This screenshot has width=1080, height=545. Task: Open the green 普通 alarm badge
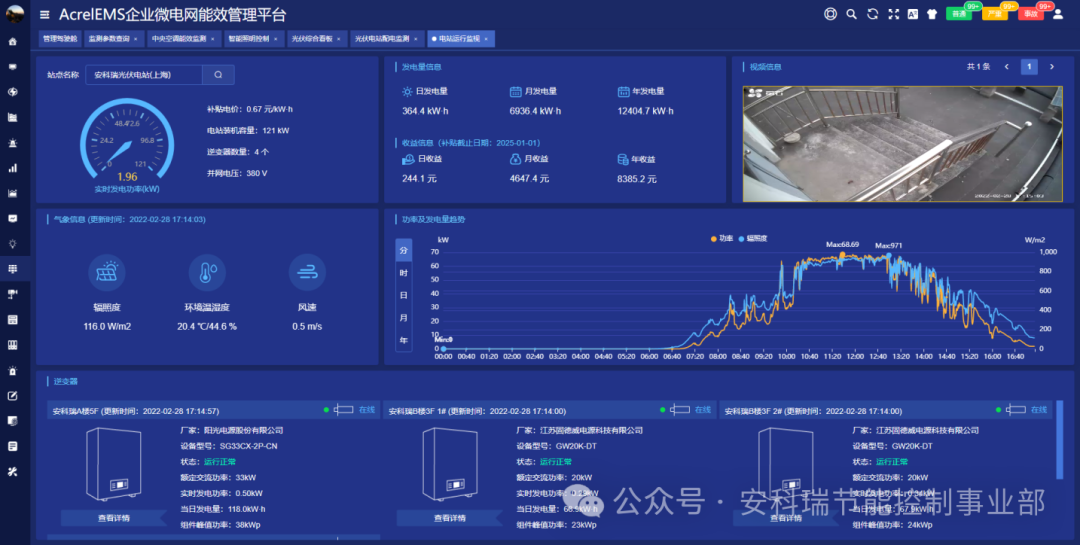tap(959, 14)
